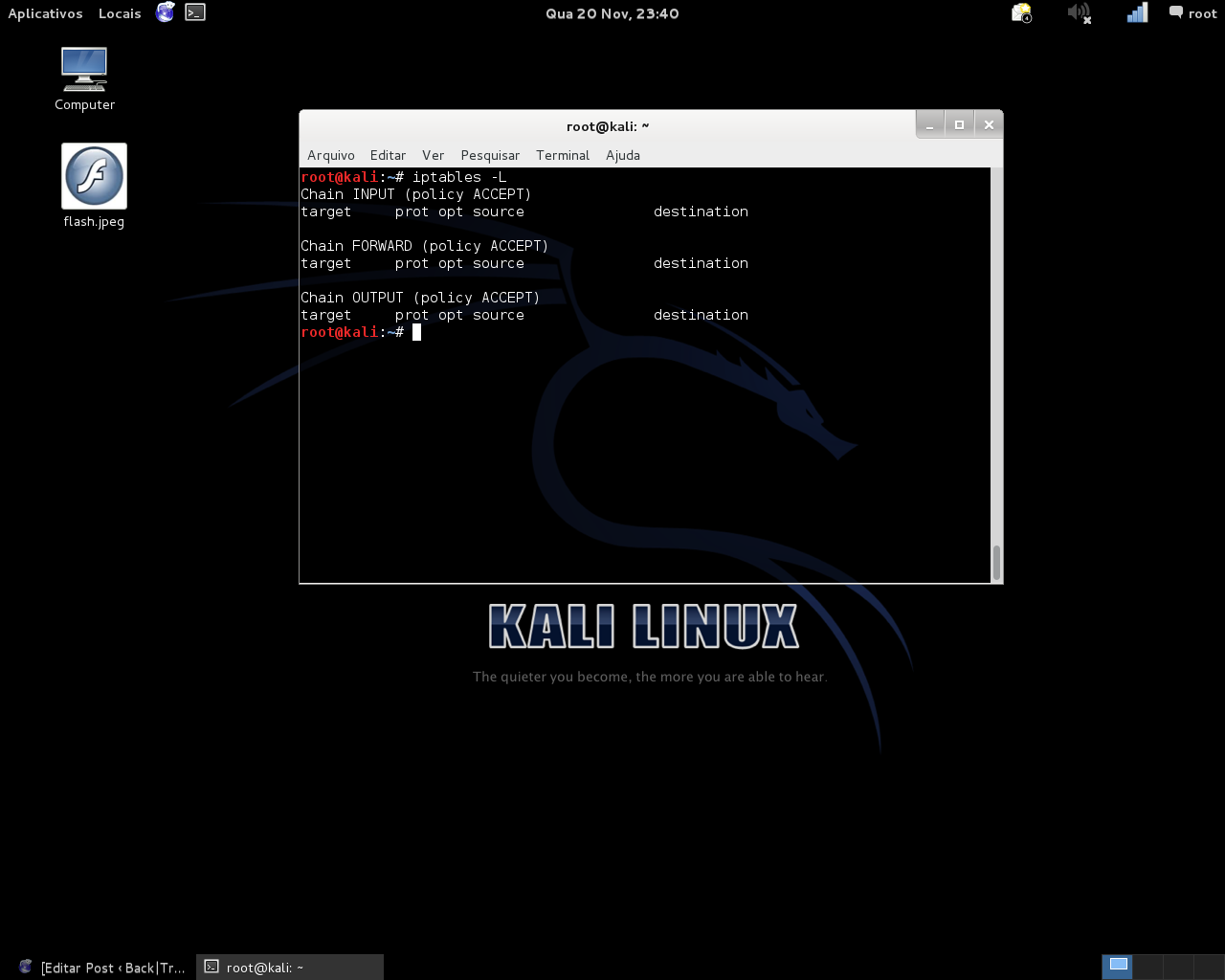Open the root user menu
This screenshot has height=980, width=1225.
pyautogui.click(x=1192, y=13)
